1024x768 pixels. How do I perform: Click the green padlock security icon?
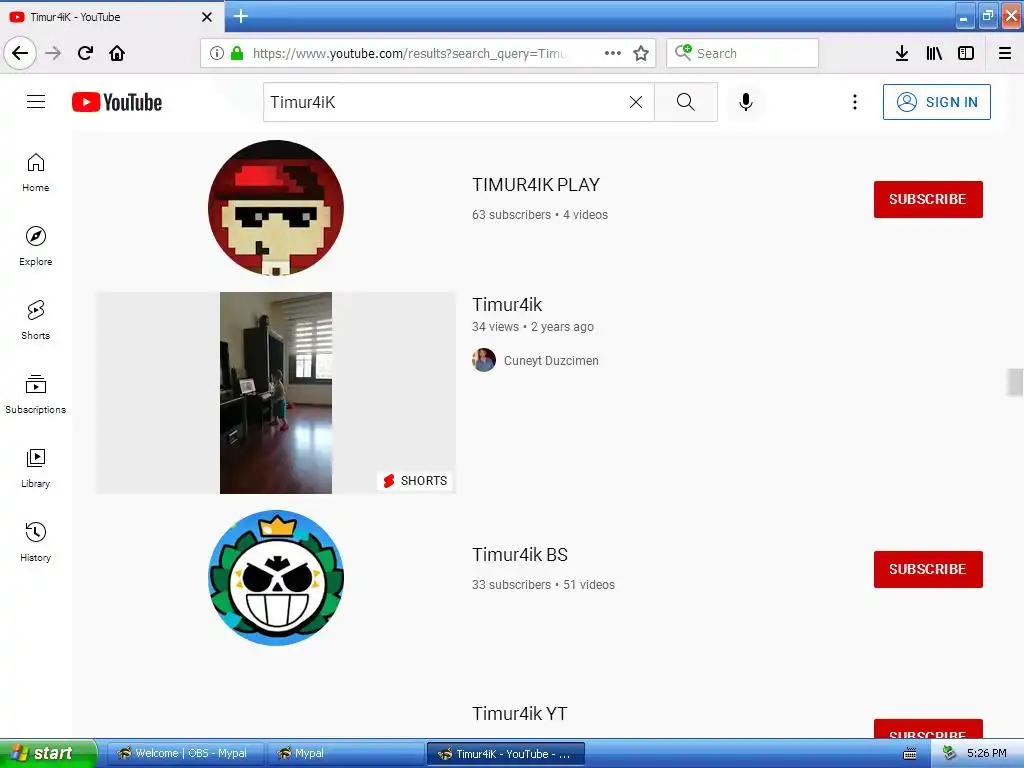click(x=238, y=53)
